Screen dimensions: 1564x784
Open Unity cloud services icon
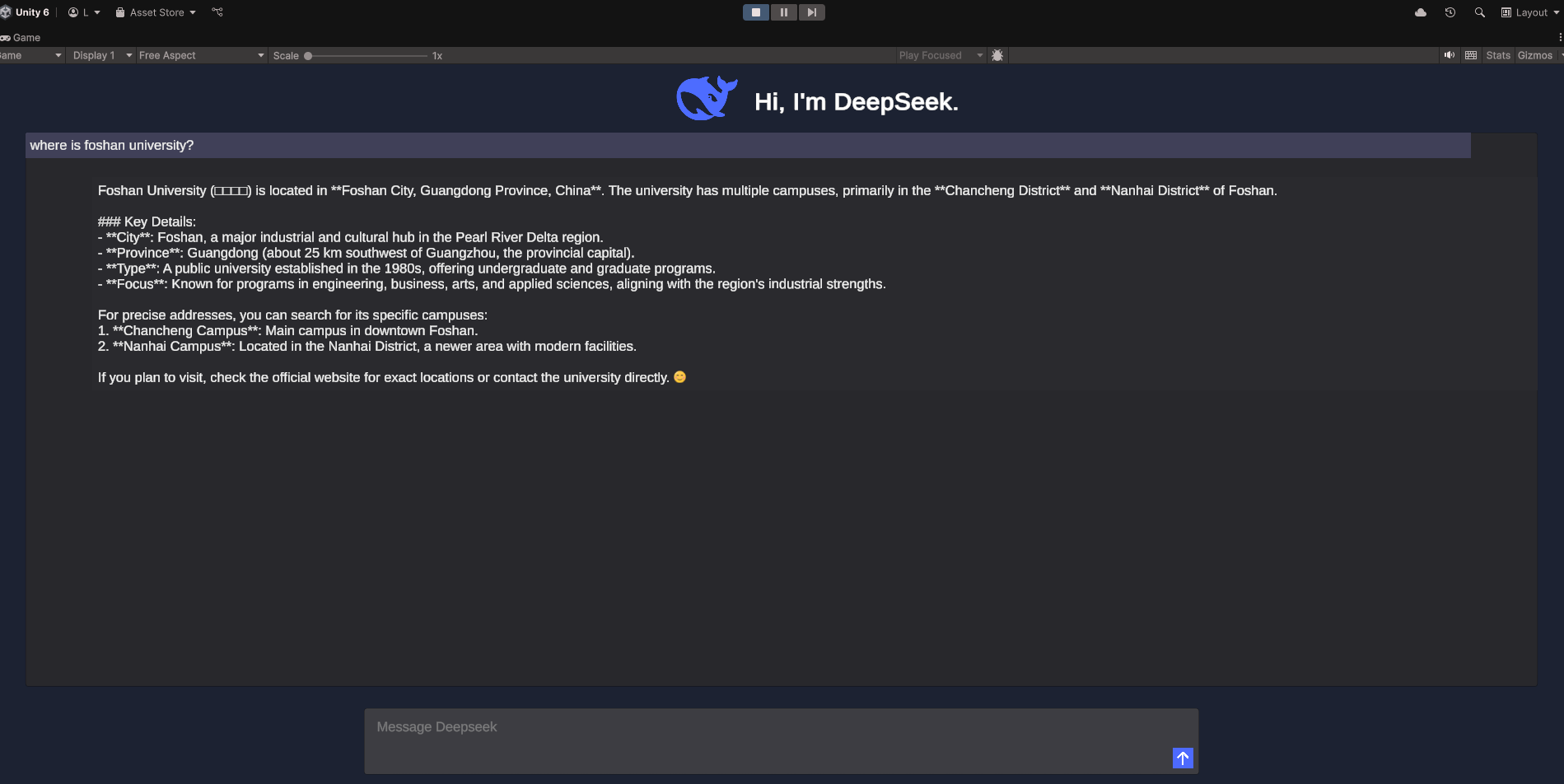tap(1421, 12)
